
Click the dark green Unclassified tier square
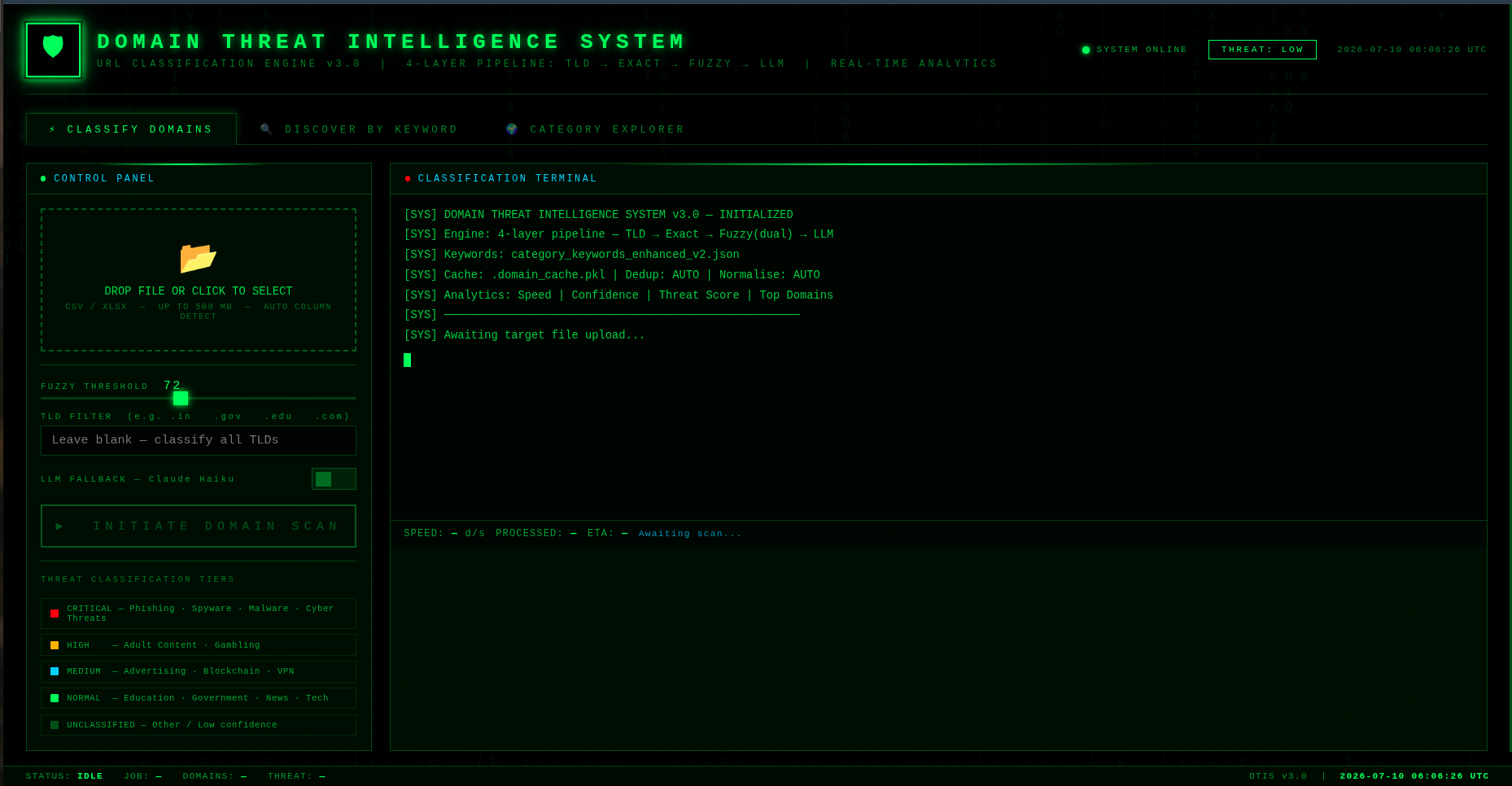coord(55,725)
